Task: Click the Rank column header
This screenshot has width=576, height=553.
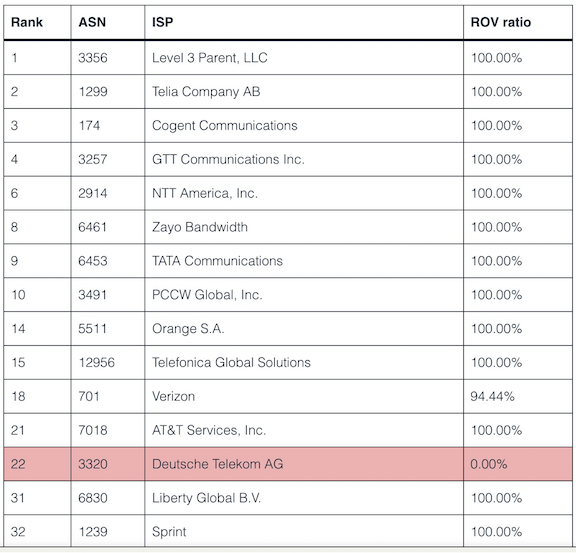Action: [x=27, y=22]
